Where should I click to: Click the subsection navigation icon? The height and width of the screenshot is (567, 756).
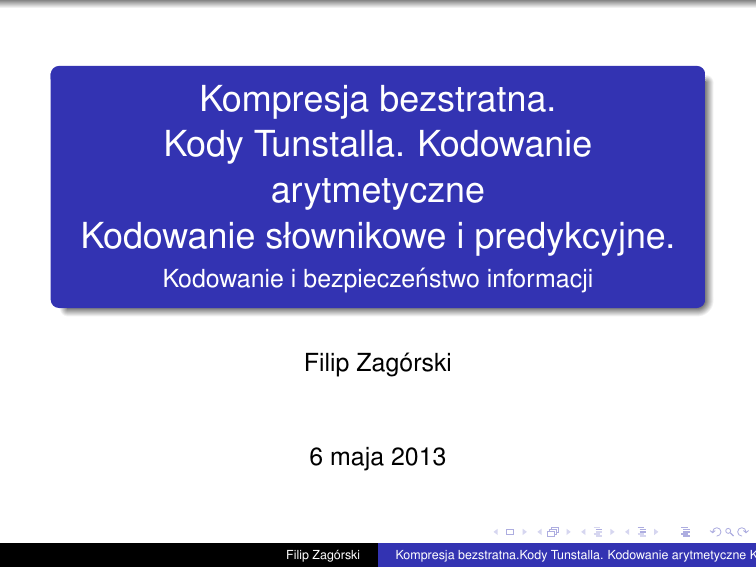pos(596,531)
